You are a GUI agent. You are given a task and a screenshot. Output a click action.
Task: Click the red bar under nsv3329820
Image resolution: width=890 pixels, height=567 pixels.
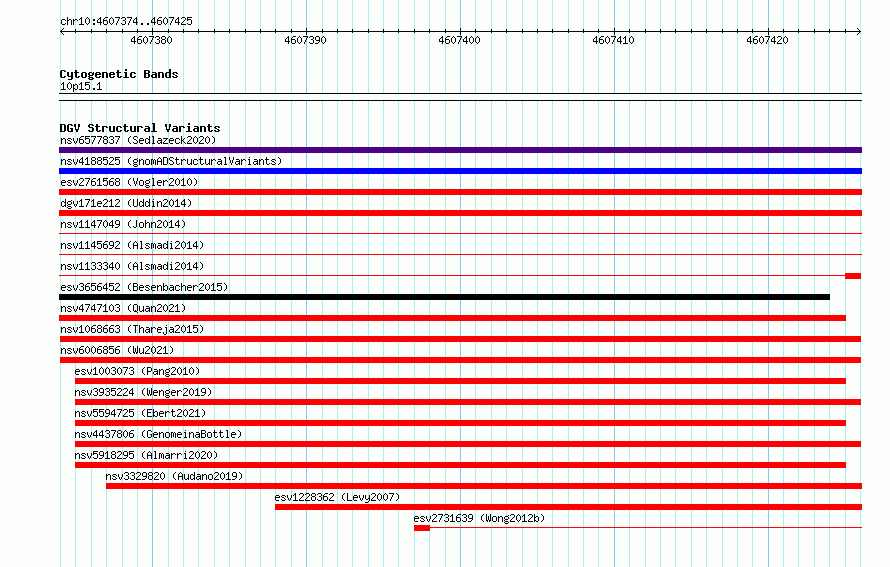tap(484, 486)
